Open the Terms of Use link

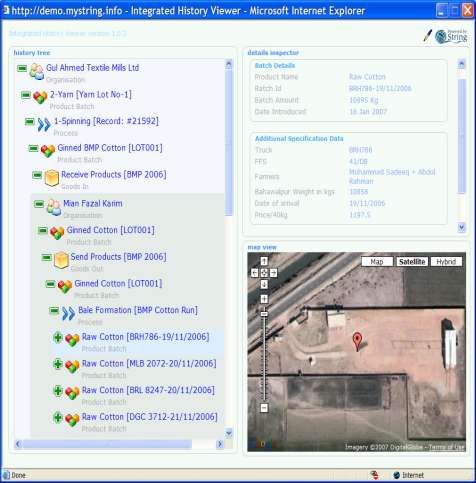(x=447, y=447)
